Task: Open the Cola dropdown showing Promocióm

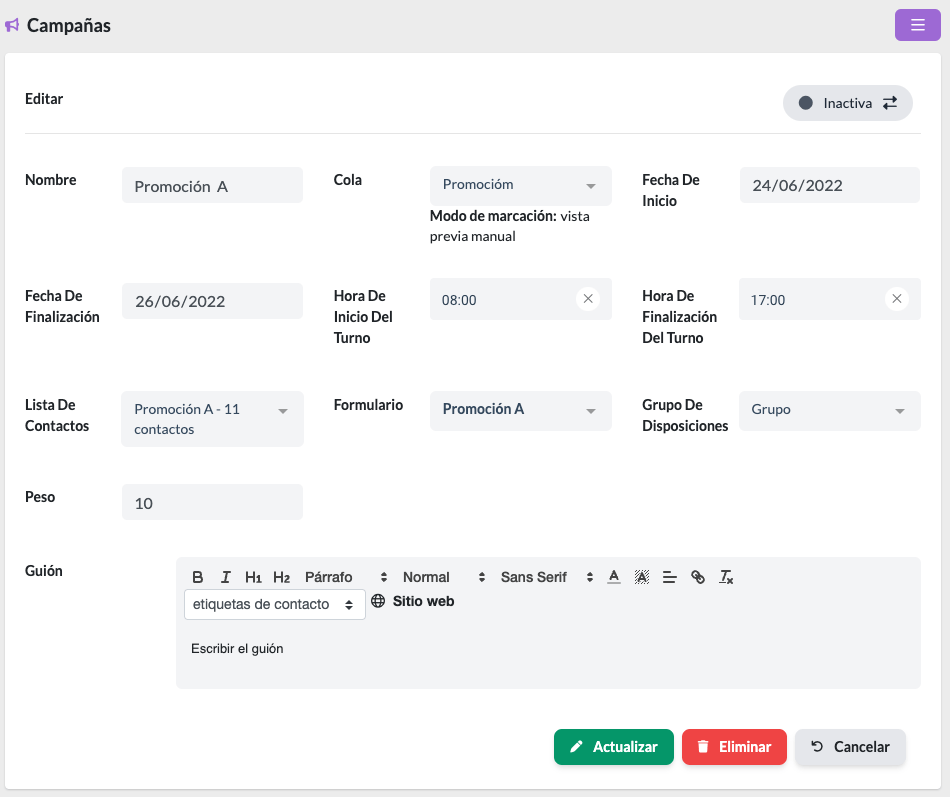Action: tap(520, 185)
